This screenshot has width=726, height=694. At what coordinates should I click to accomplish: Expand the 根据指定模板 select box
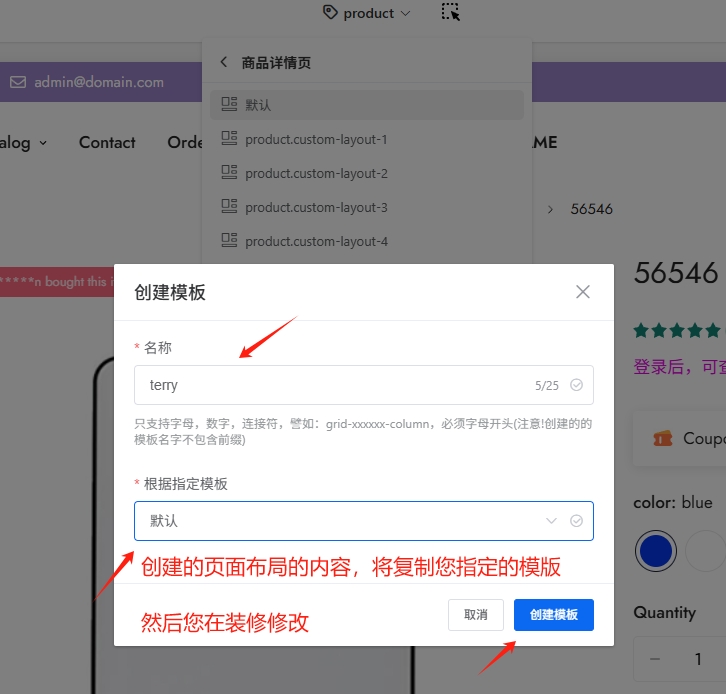point(363,521)
